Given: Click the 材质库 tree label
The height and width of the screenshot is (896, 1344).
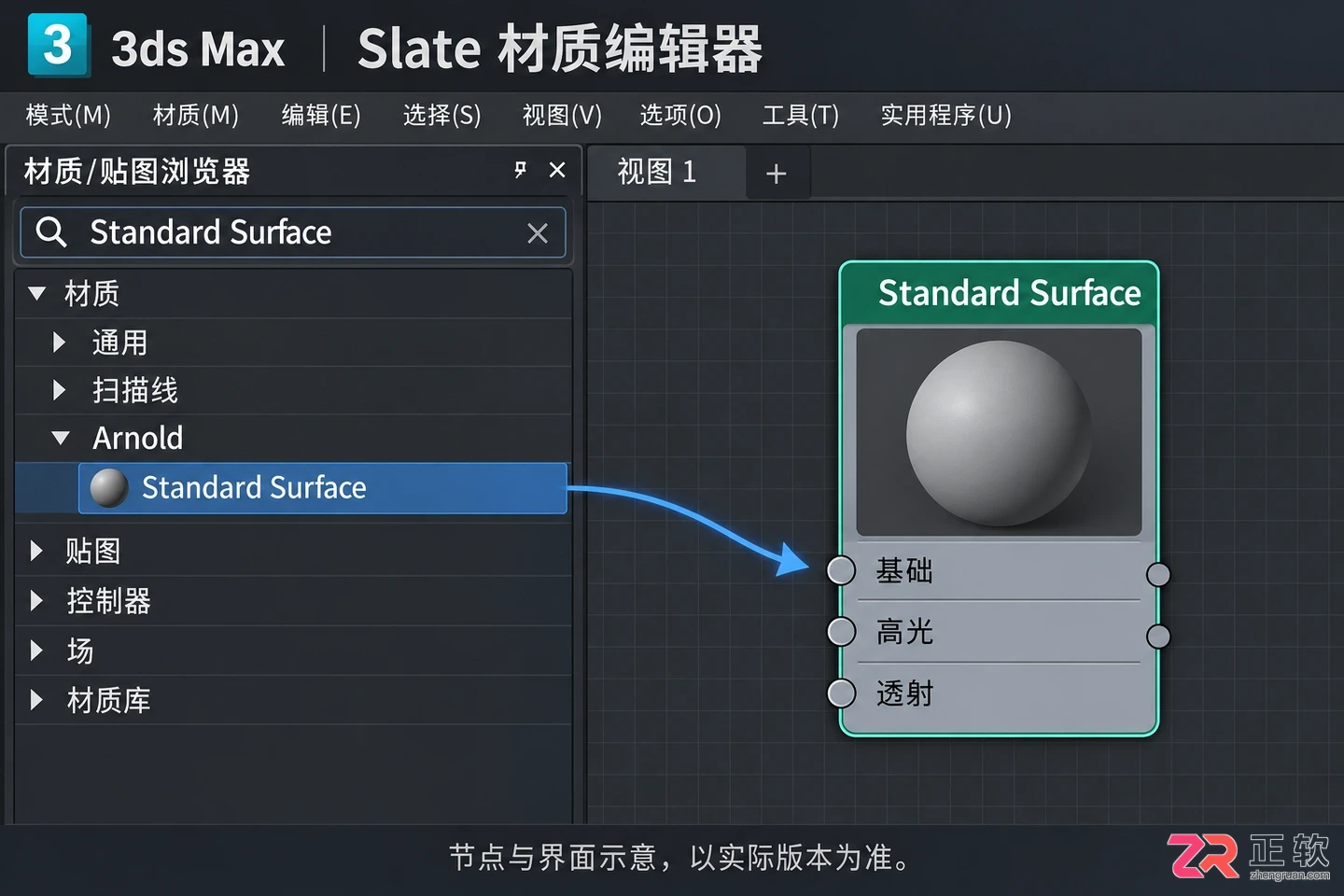Looking at the screenshot, I should coord(108,700).
